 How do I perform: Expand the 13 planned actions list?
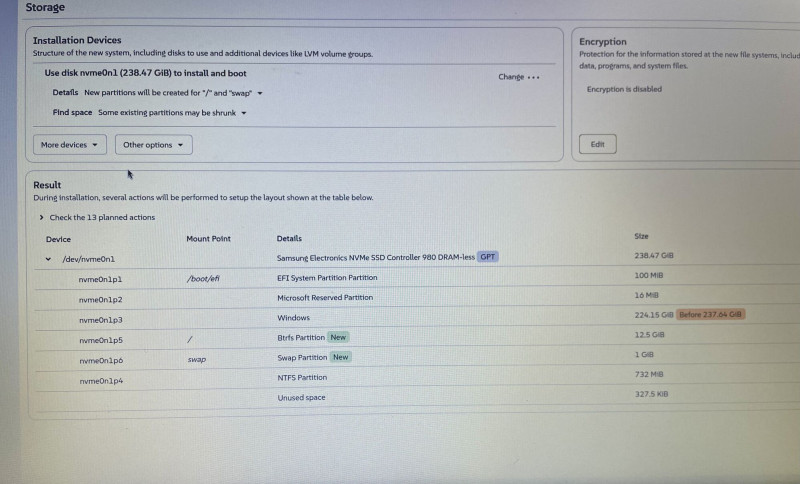98,217
